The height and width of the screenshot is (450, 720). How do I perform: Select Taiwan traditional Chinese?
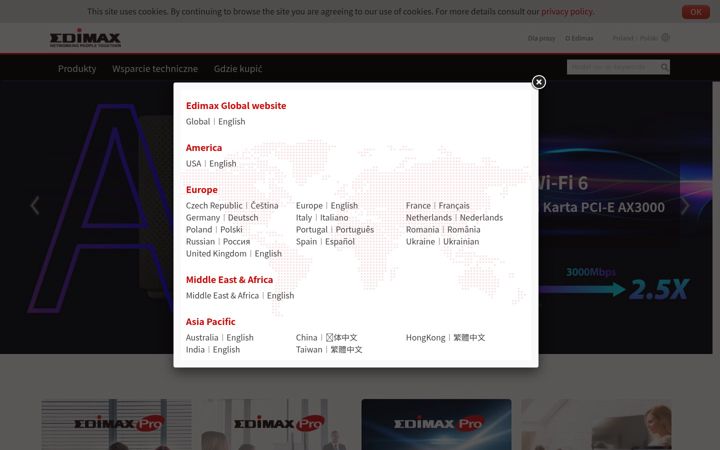(x=329, y=349)
